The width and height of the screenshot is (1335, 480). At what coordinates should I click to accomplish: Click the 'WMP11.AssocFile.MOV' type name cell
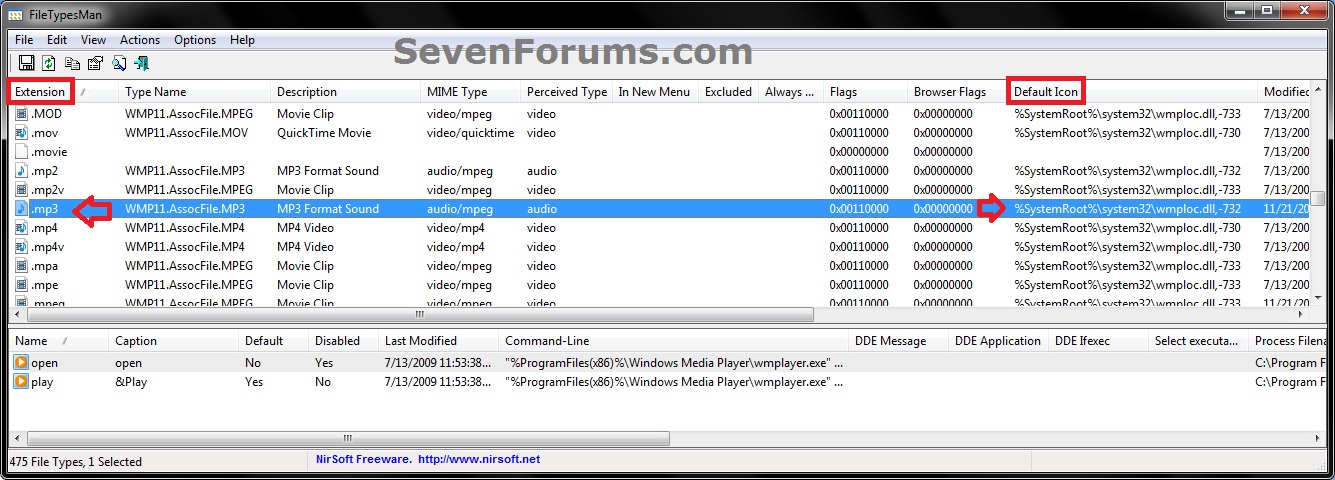tap(187, 133)
